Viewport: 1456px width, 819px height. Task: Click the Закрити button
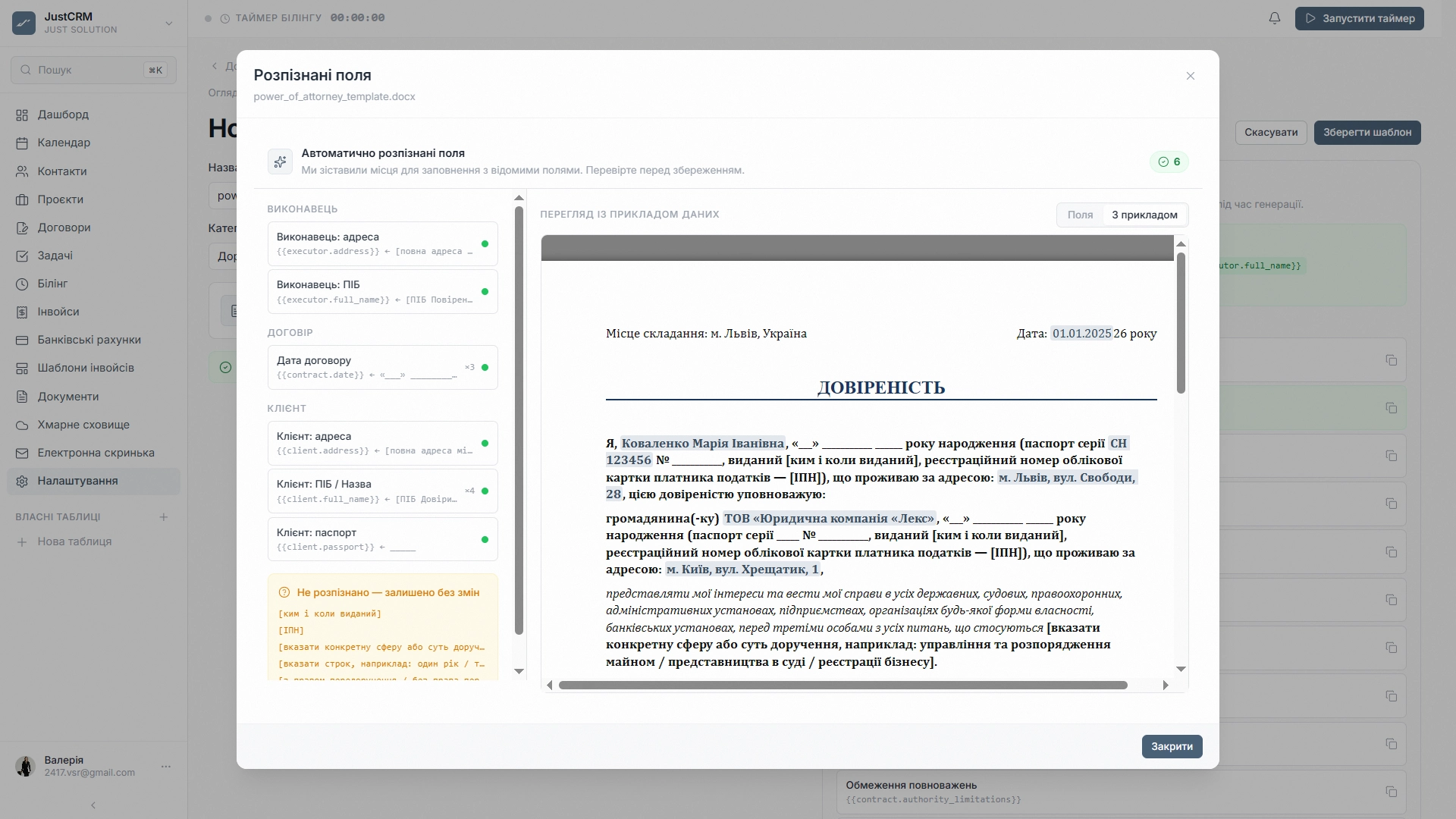[x=1172, y=747]
